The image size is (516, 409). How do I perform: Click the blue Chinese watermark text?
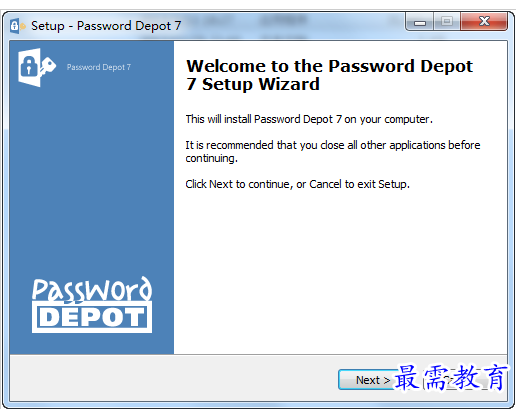[x=451, y=377]
